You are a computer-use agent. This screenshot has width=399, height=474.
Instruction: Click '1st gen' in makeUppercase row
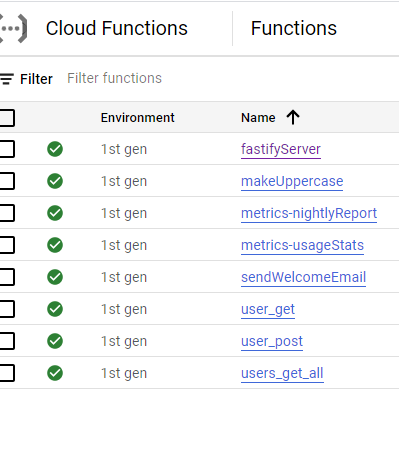point(124,181)
